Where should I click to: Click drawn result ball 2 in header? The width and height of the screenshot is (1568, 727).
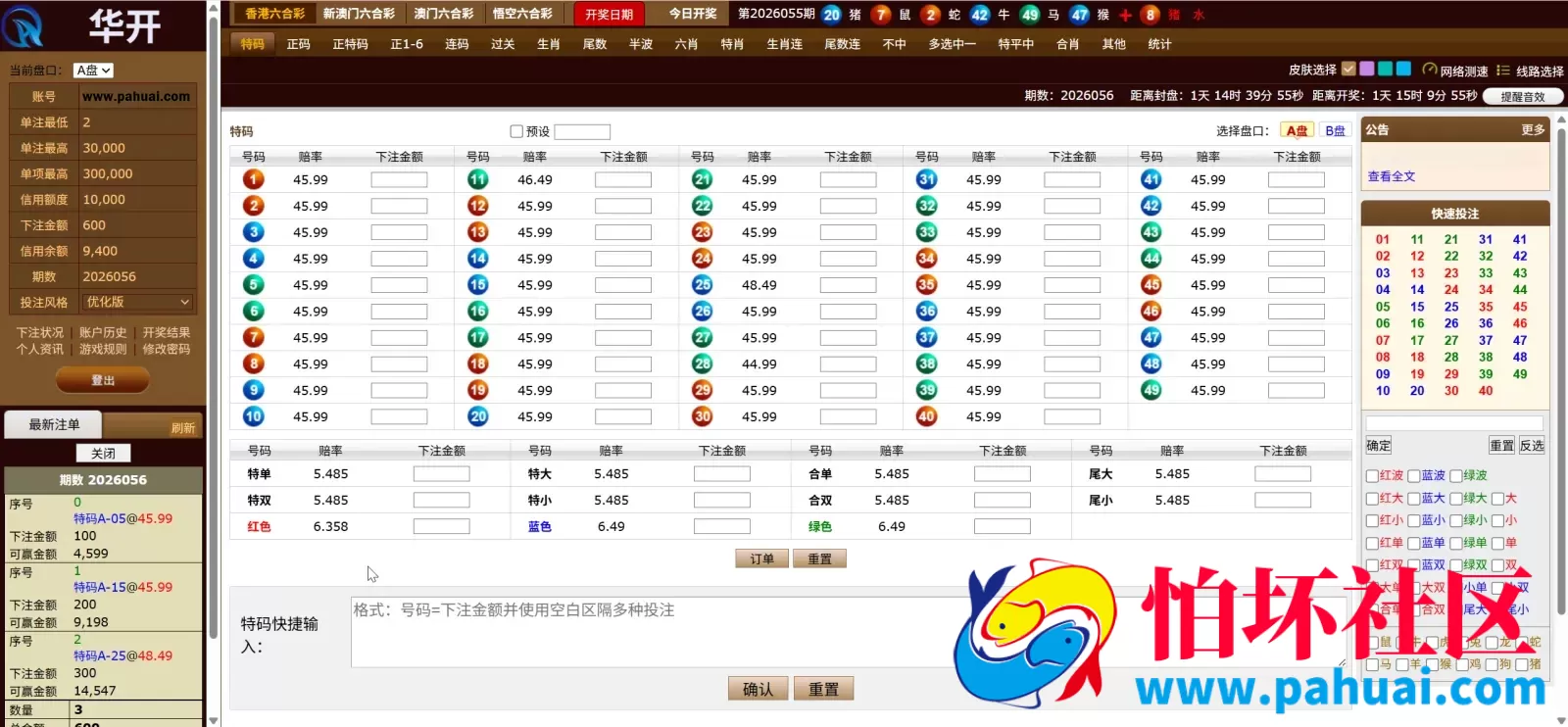coord(930,14)
